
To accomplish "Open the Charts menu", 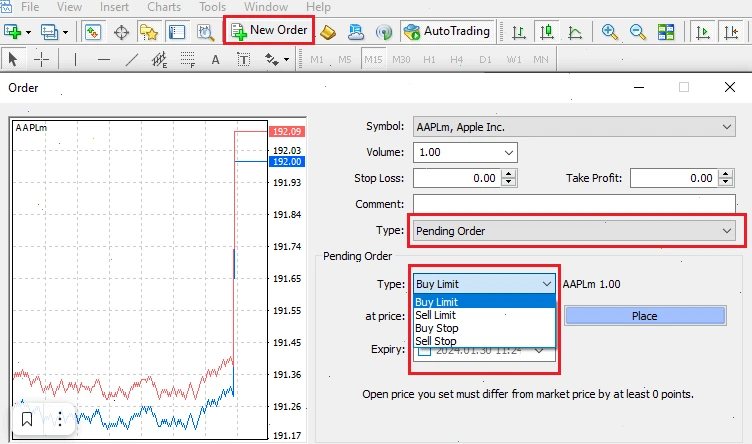I will click(x=164, y=7).
